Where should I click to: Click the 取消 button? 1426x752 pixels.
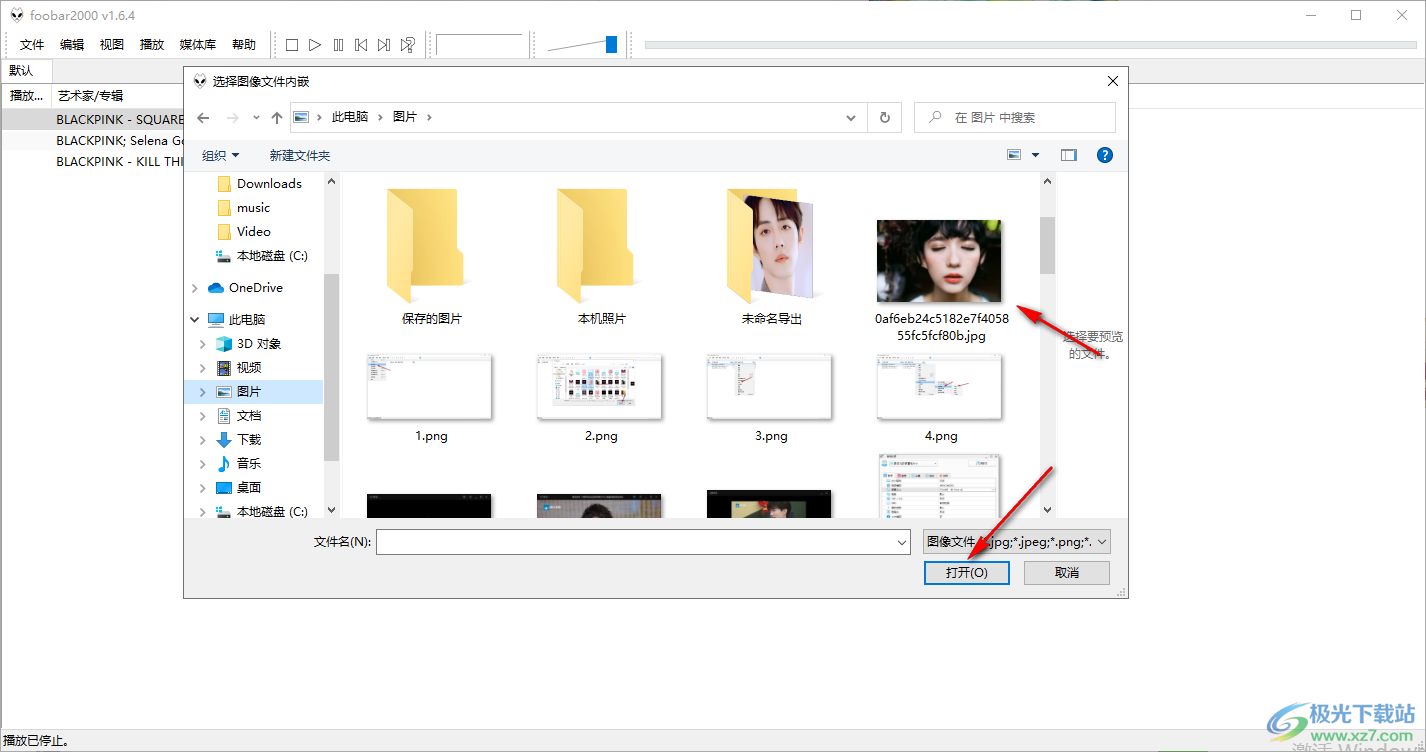pos(1067,573)
